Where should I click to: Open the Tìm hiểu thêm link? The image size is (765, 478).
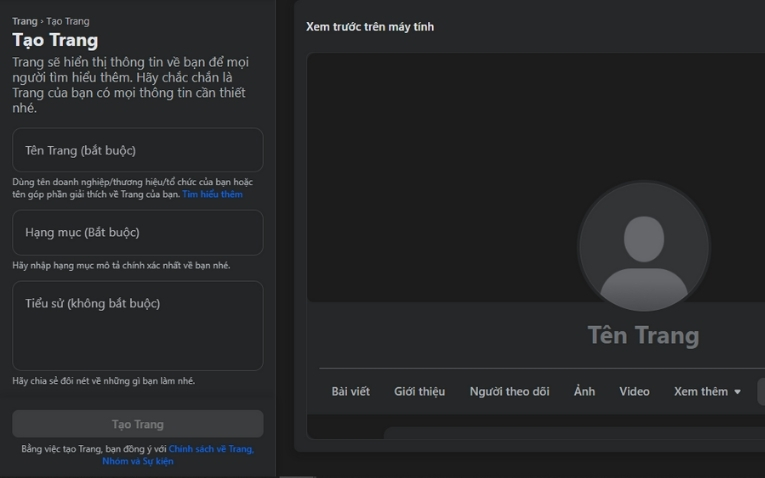[212, 194]
